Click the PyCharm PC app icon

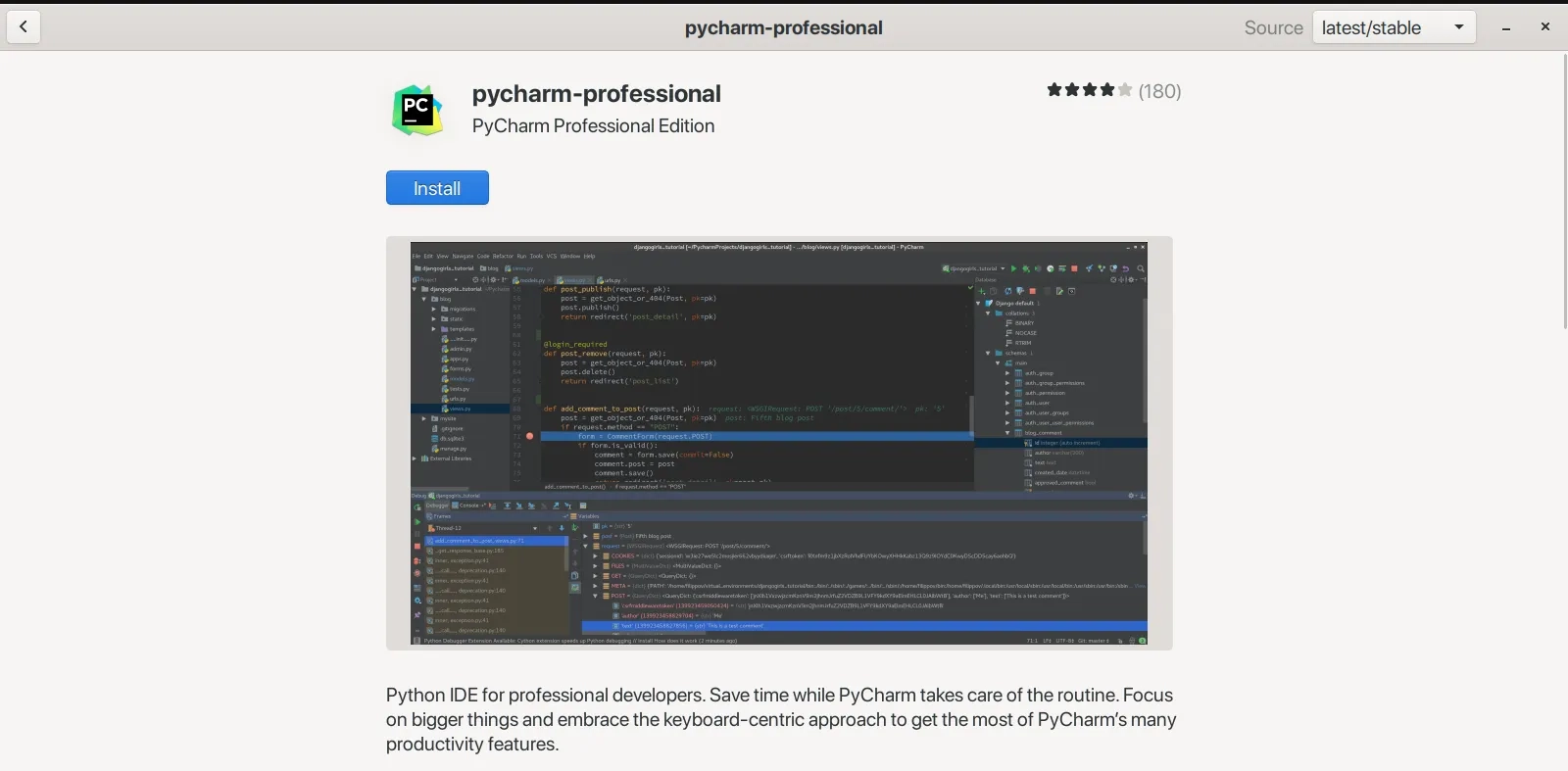pos(417,110)
